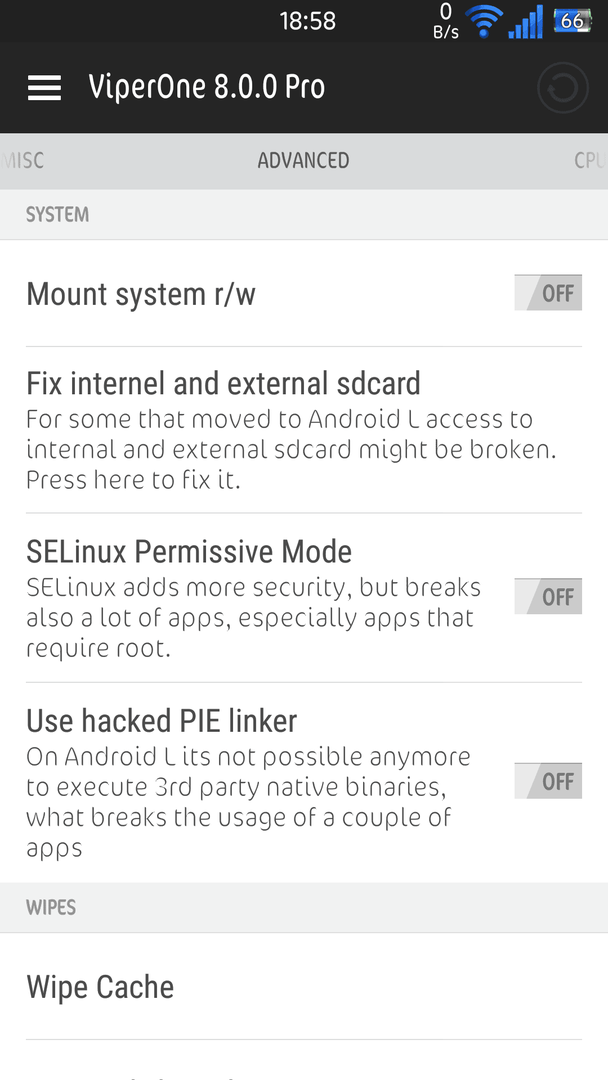Image resolution: width=608 pixels, height=1080 pixels.
Task: Toggle Mount system r/w switch
Action: (x=548, y=293)
